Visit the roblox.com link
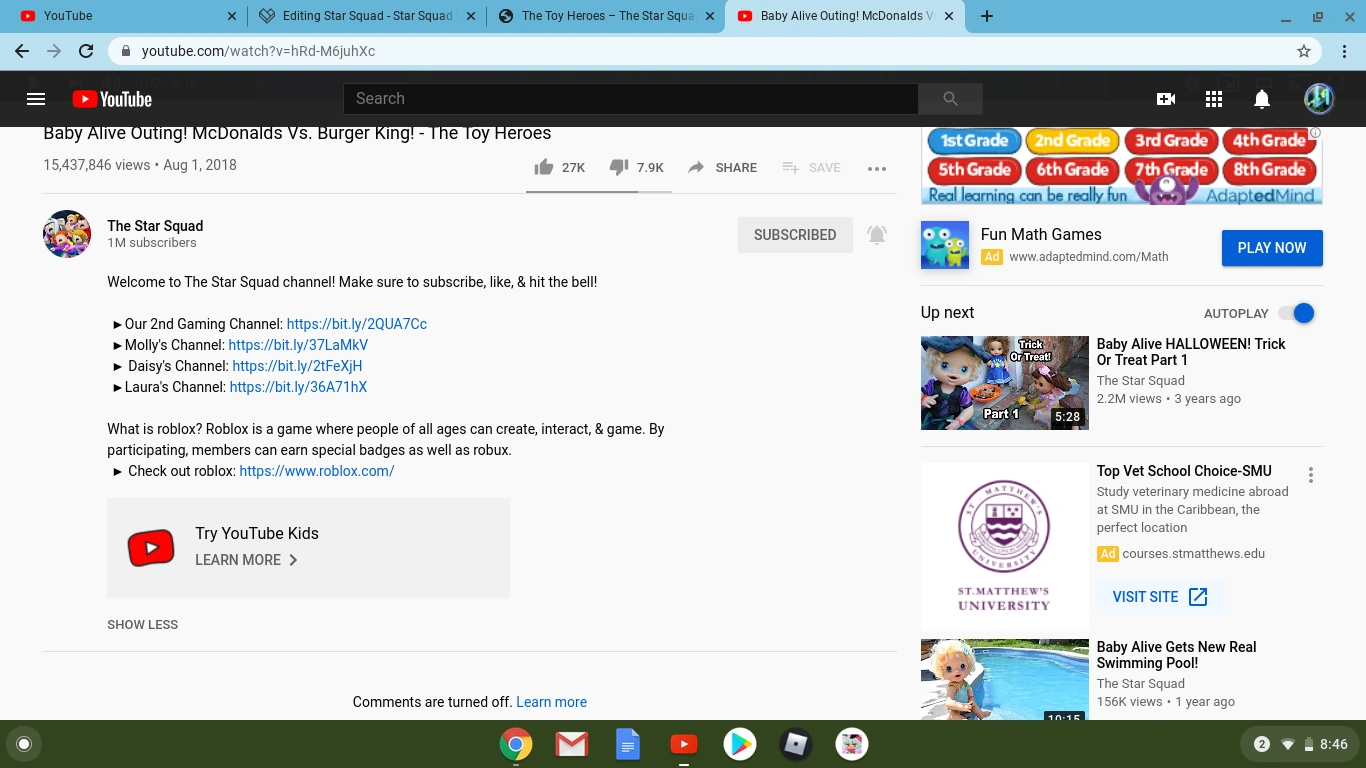Screen dimensions: 1366x768 pyautogui.click(x=317, y=471)
